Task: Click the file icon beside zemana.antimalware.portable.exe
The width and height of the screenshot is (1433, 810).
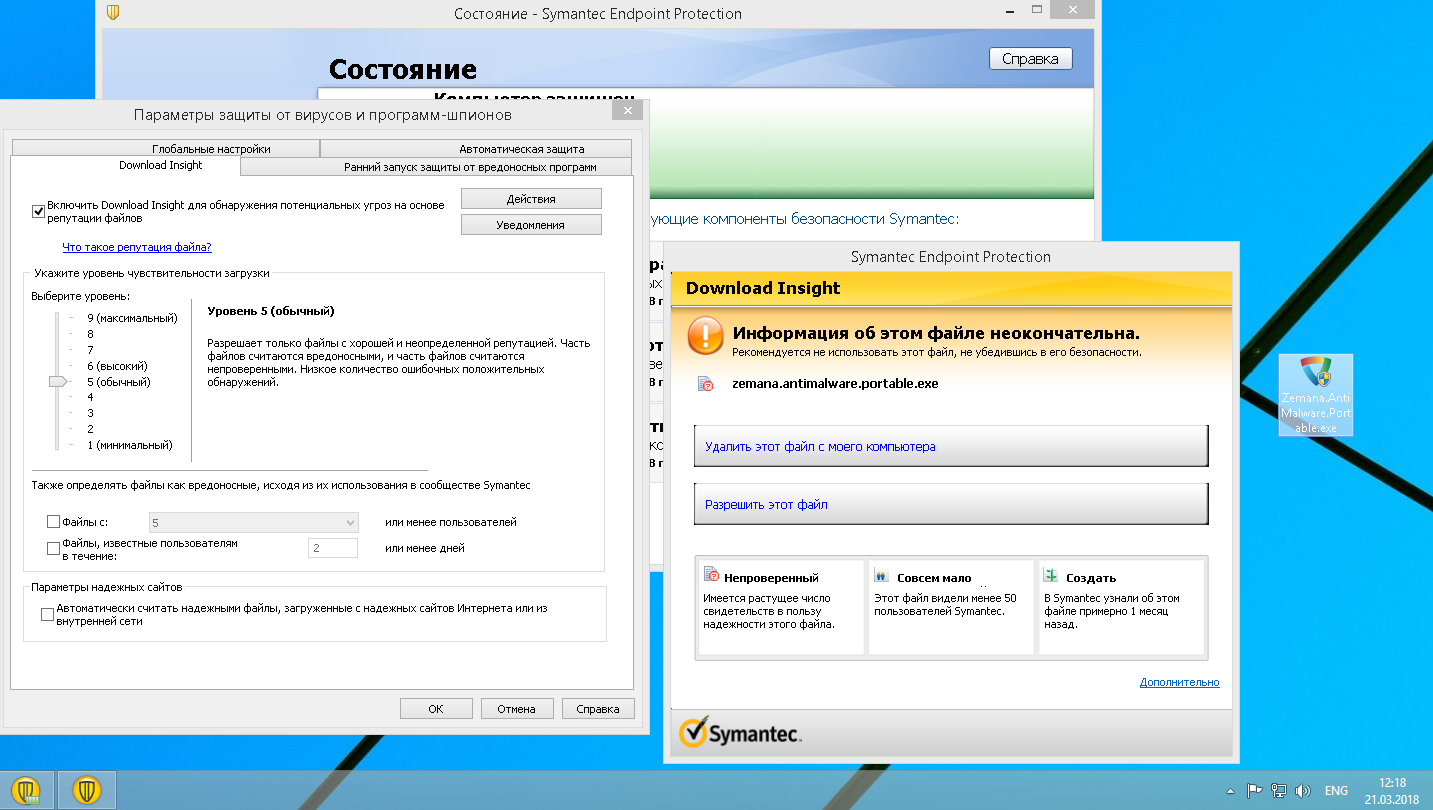Action: click(x=706, y=384)
